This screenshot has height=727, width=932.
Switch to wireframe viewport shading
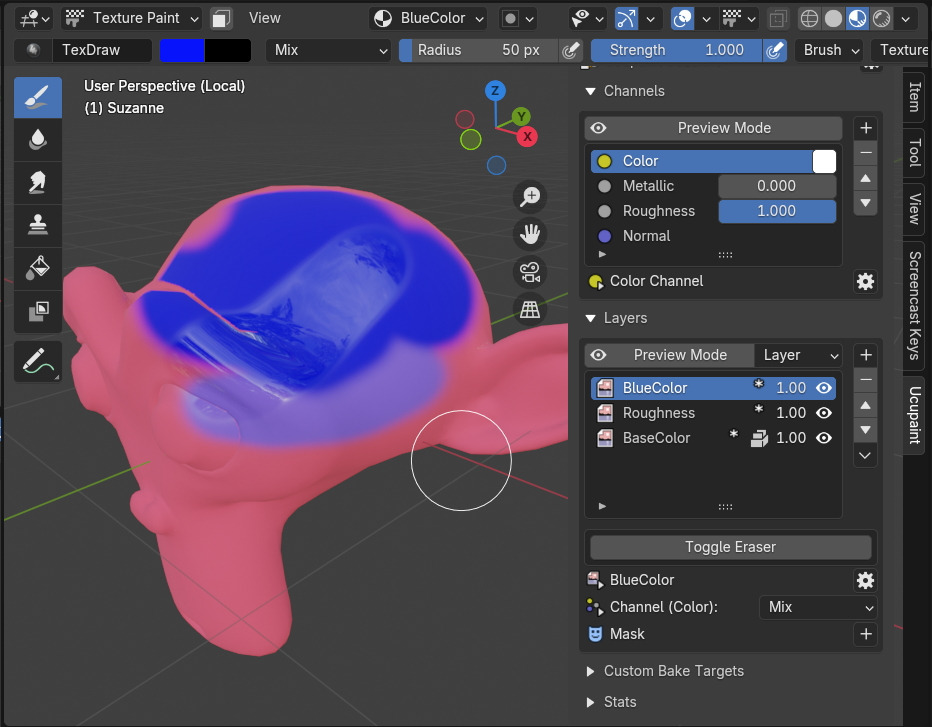[809, 18]
